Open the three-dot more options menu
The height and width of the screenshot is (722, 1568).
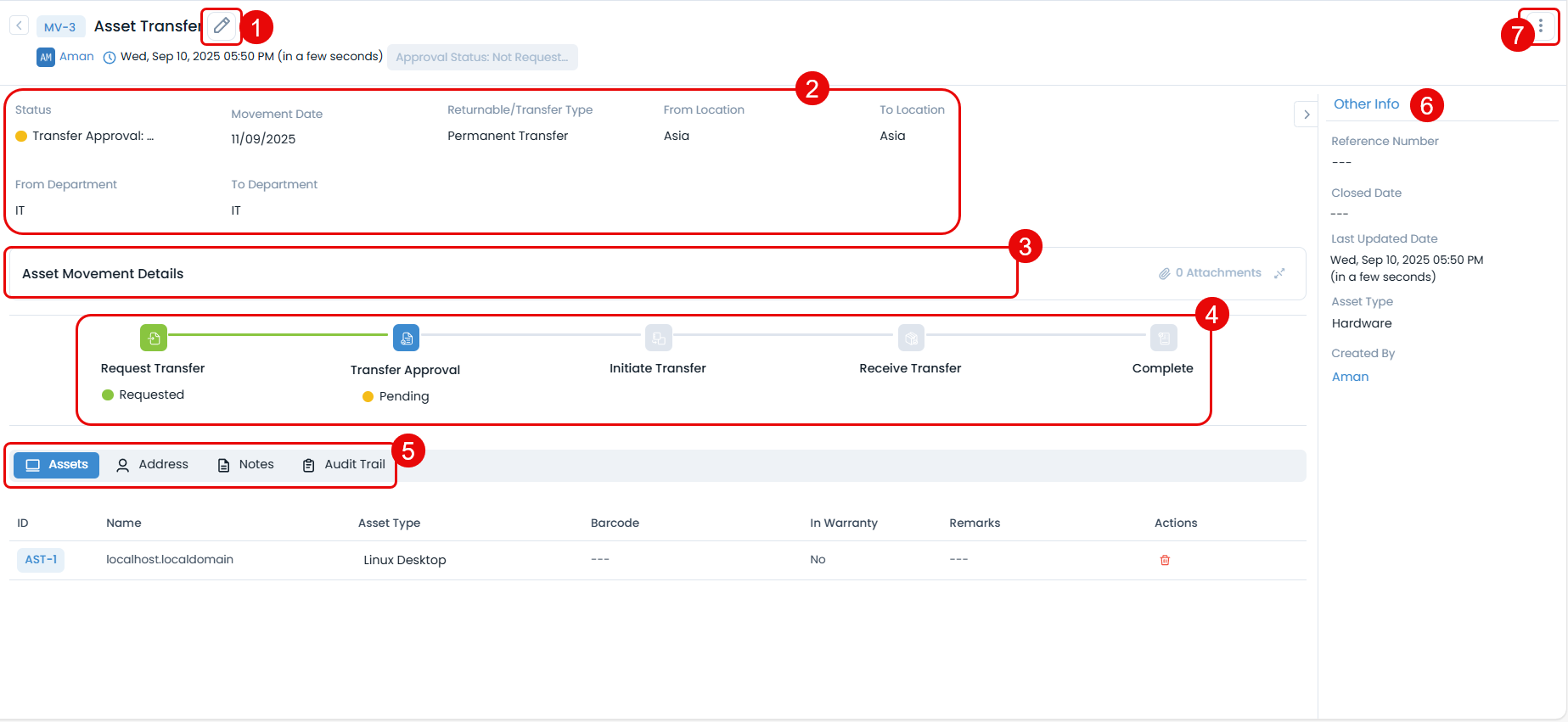[1541, 26]
